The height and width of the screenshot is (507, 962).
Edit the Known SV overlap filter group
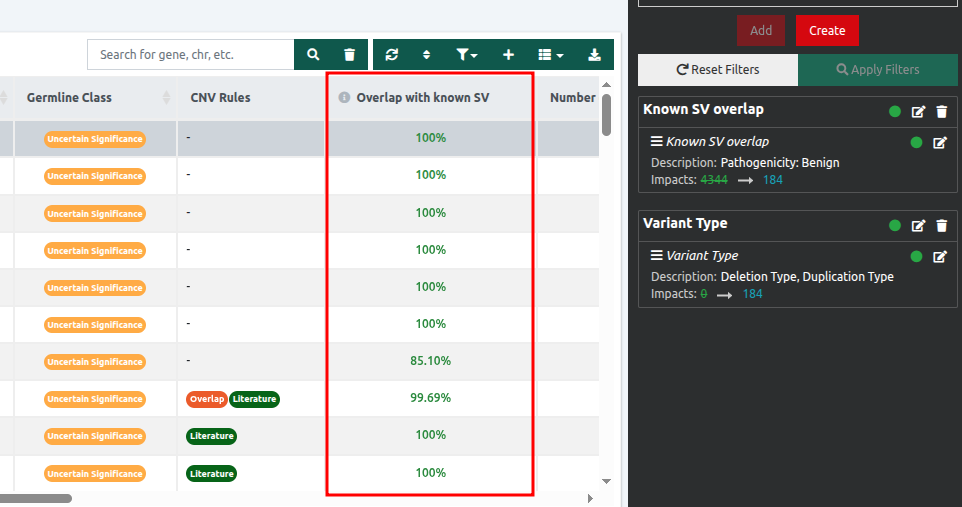click(919, 112)
